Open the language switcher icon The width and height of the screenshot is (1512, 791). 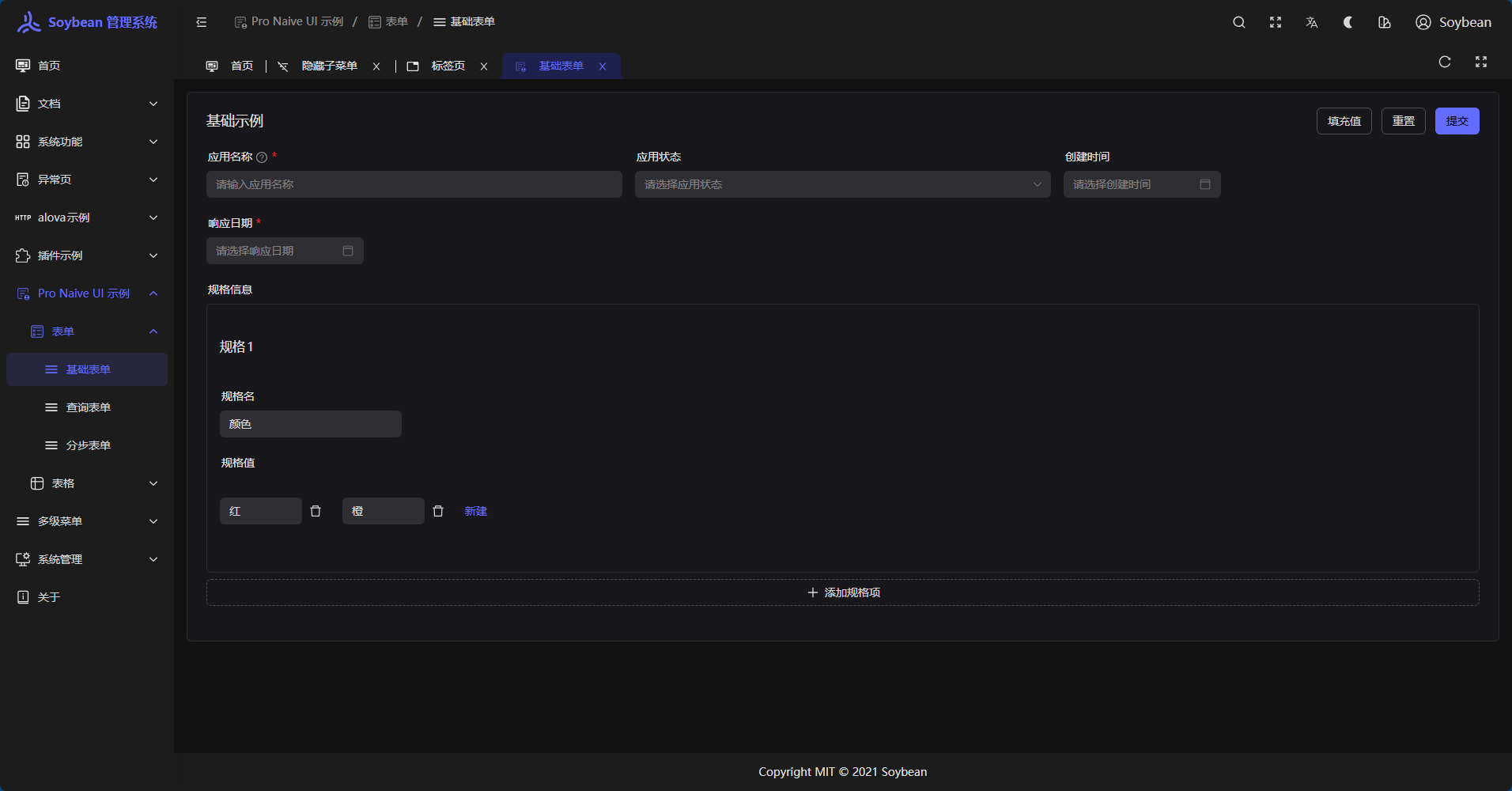1312,22
